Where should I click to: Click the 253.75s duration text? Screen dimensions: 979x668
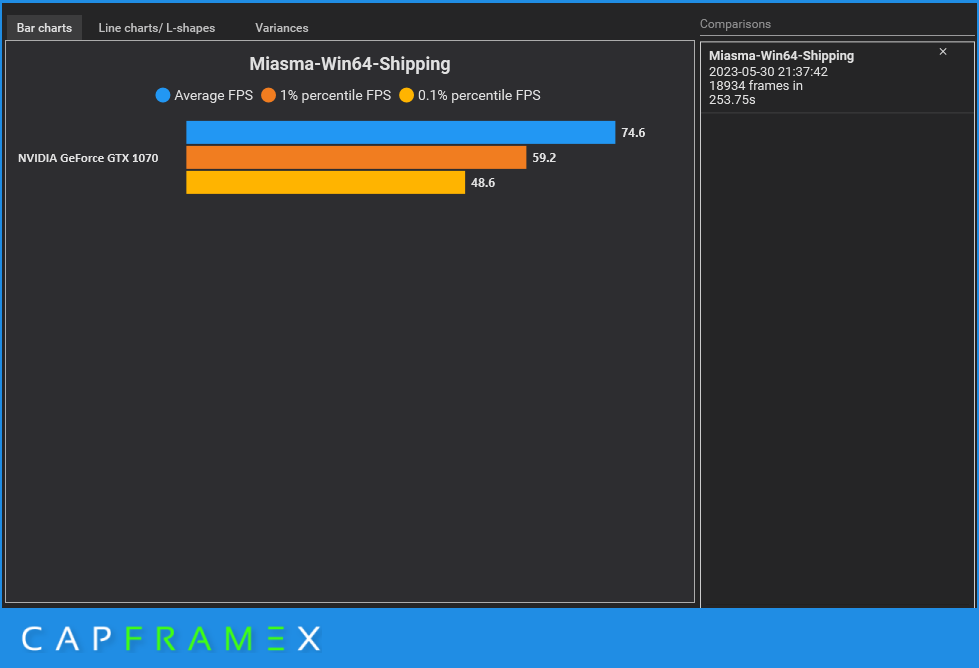pyautogui.click(x=732, y=100)
